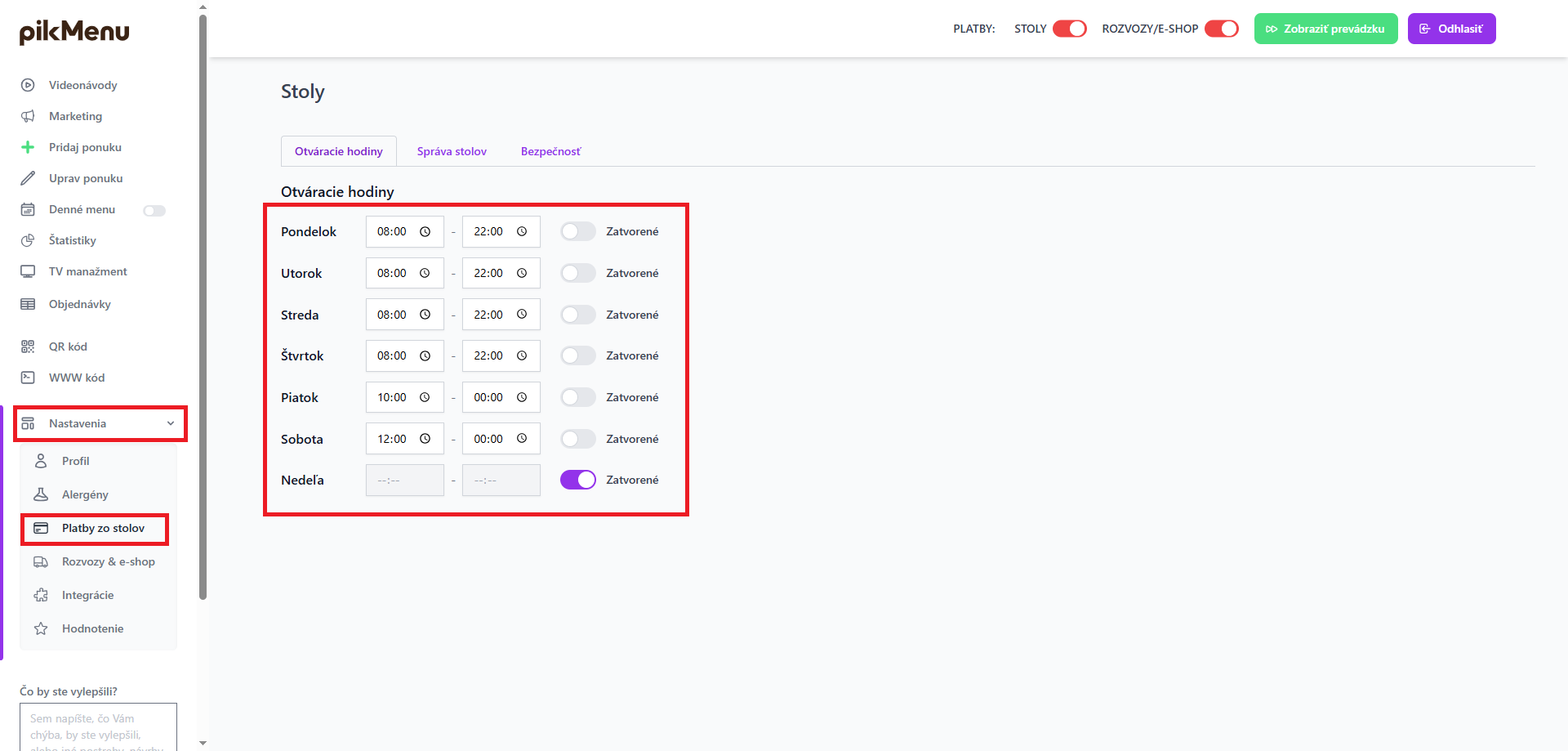Click the pencil icon for Uprav ponuku
This screenshot has height=751, width=1568.
28,178
